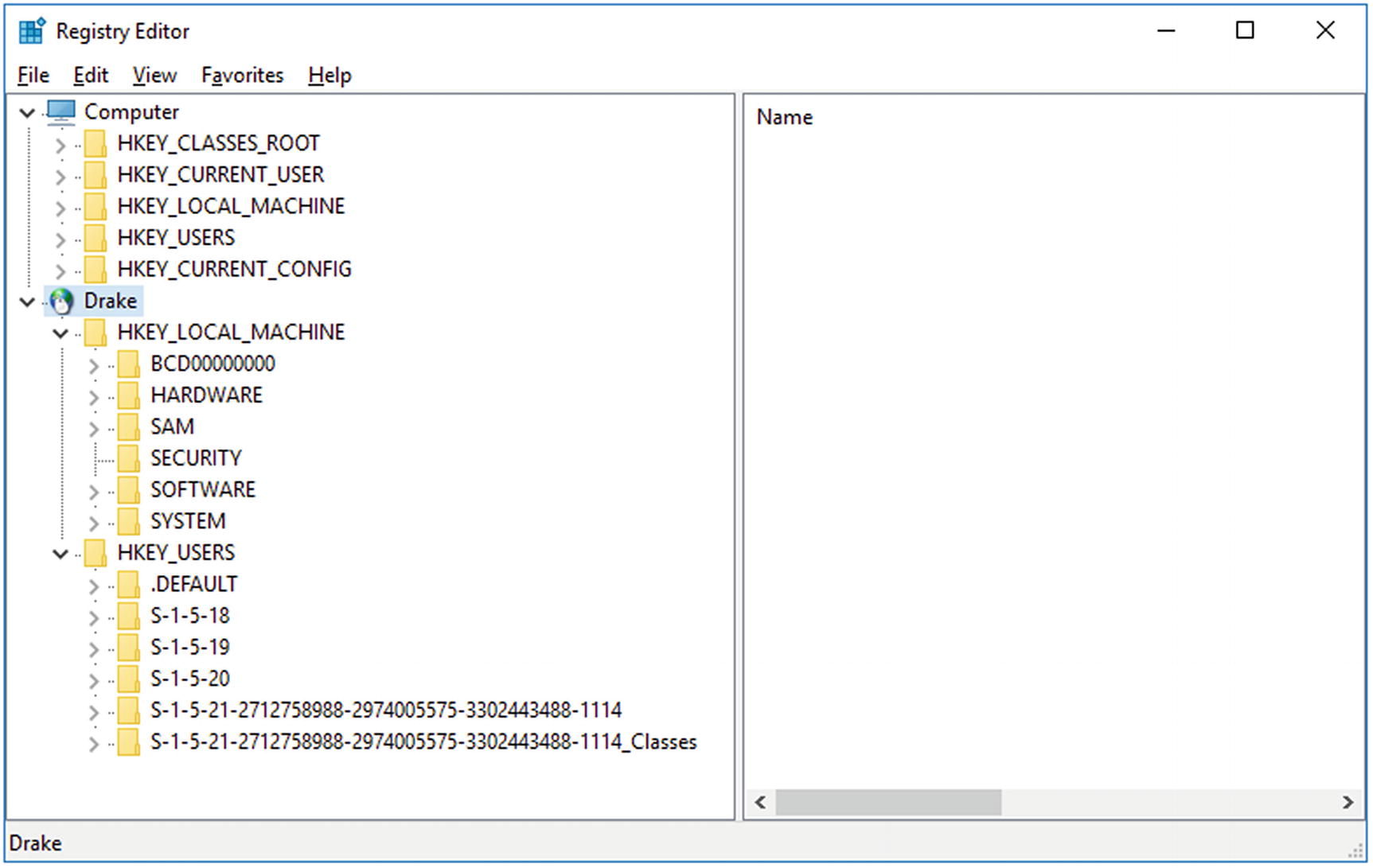Screen dimensions: 1373x868
Task: Click the Registry Editor app icon in title bar
Action: coord(33,30)
